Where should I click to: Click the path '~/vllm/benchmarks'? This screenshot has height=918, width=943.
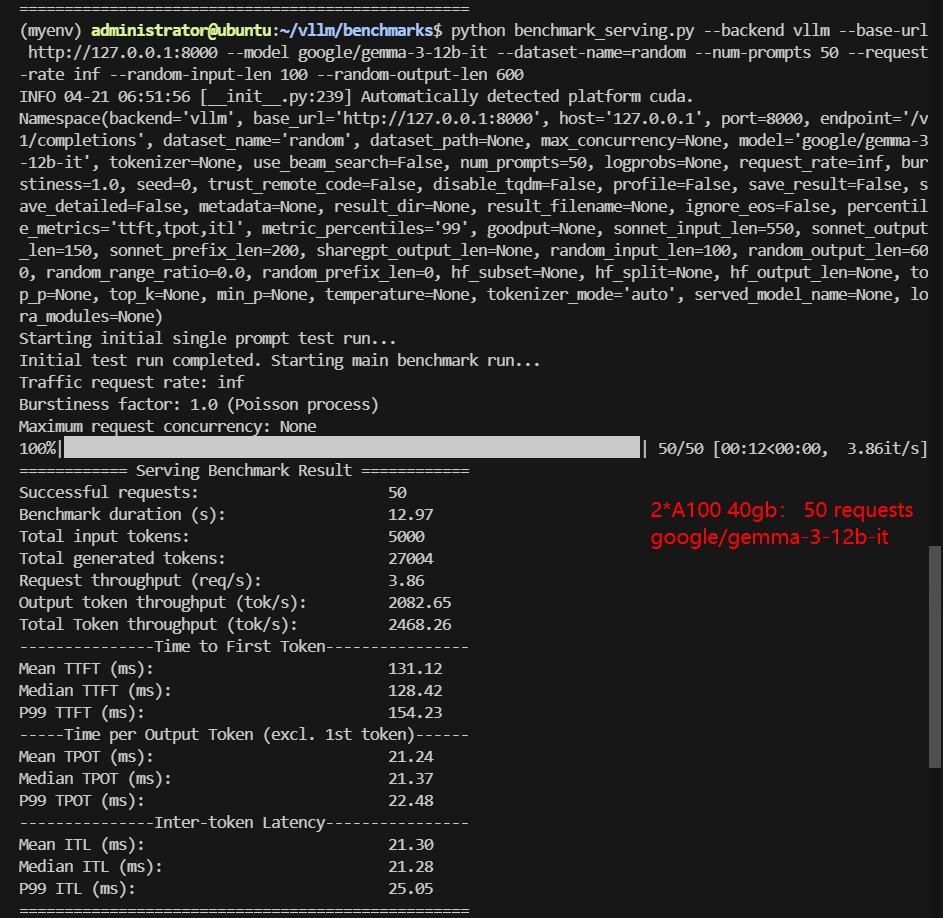(356, 31)
